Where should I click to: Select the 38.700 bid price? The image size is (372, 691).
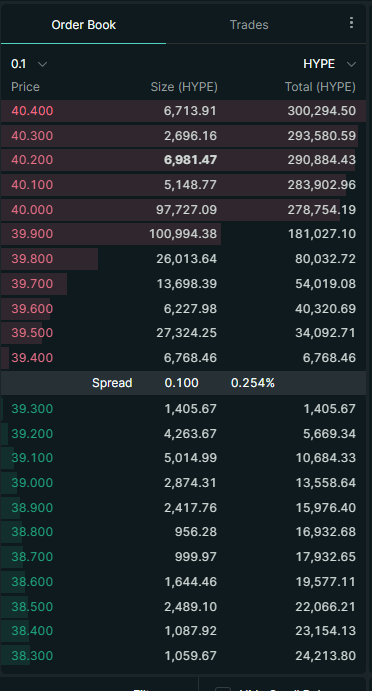(32, 557)
